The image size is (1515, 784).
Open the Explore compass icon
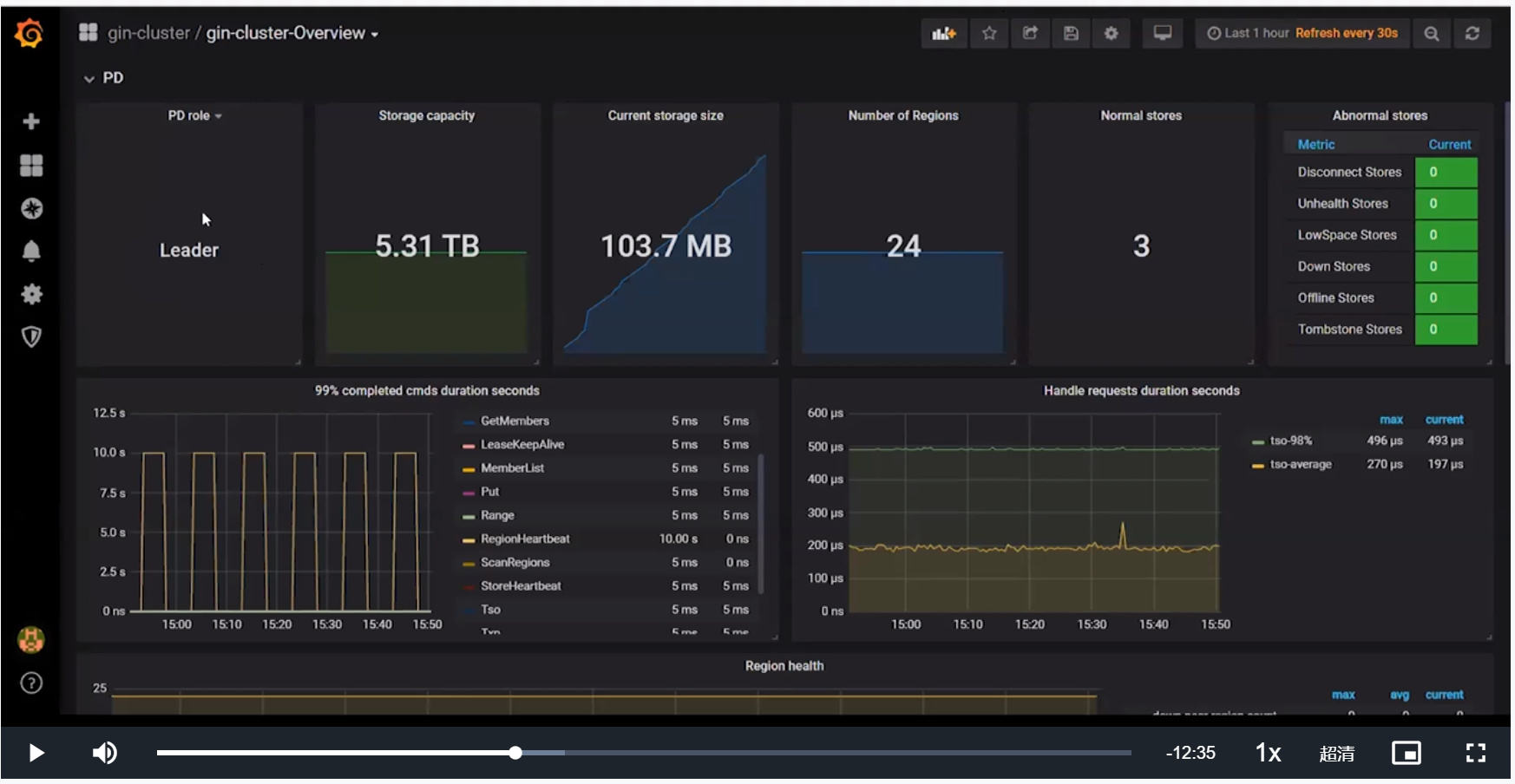click(x=31, y=209)
